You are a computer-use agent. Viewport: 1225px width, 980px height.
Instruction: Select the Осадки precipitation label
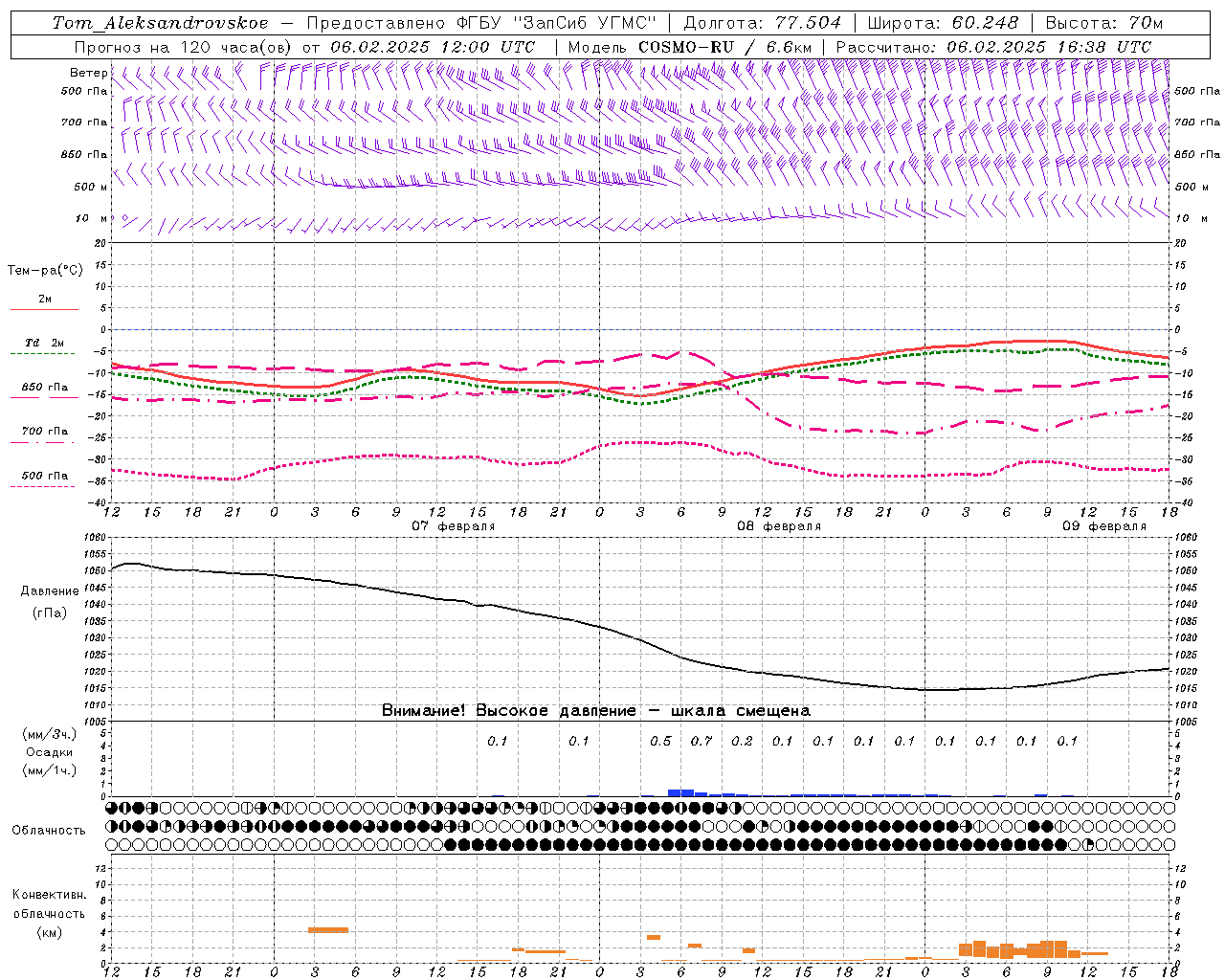tap(50, 752)
